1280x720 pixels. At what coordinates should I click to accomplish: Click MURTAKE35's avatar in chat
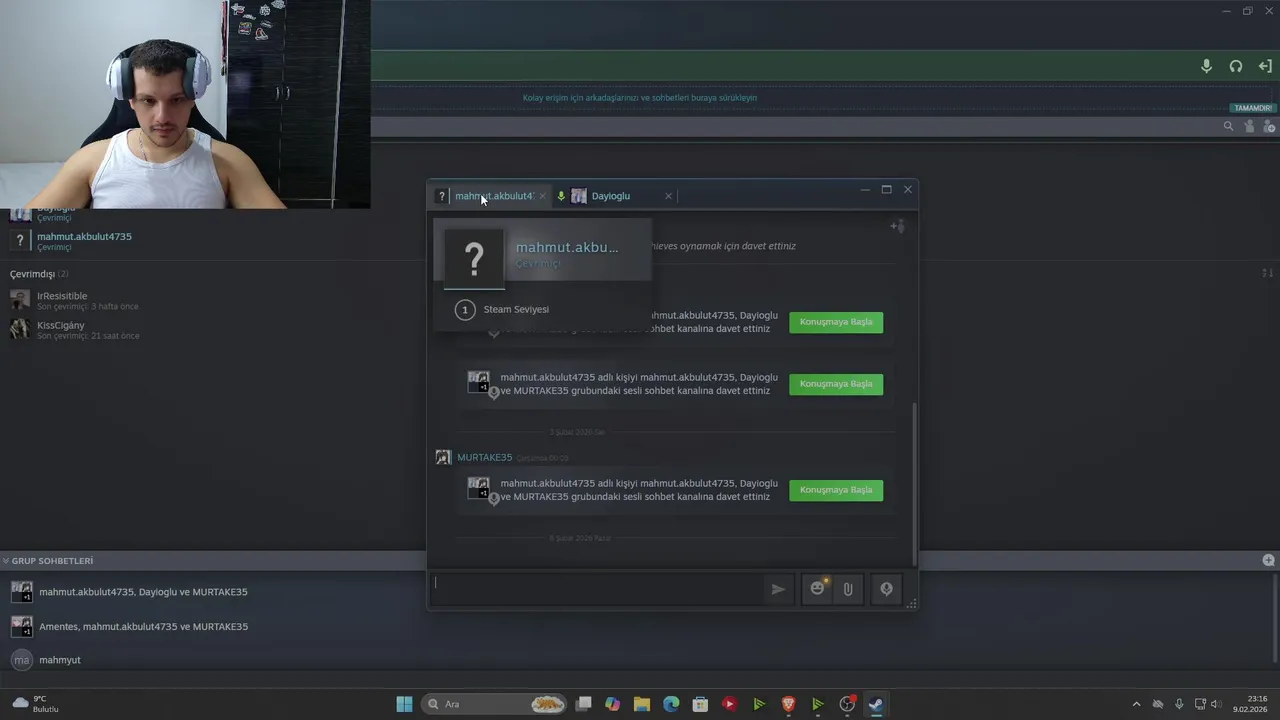coord(443,457)
